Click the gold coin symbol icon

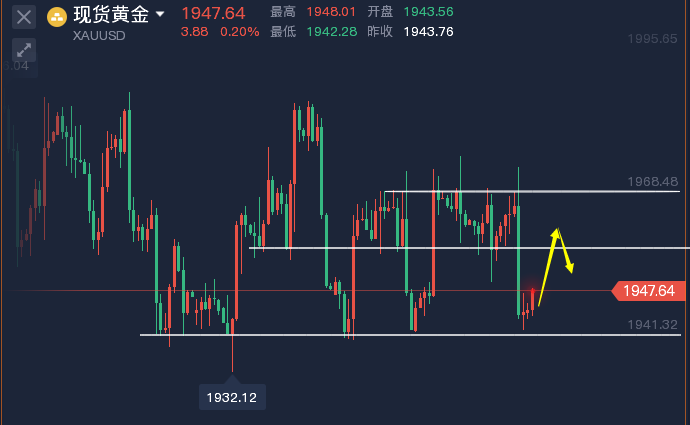click(57, 15)
